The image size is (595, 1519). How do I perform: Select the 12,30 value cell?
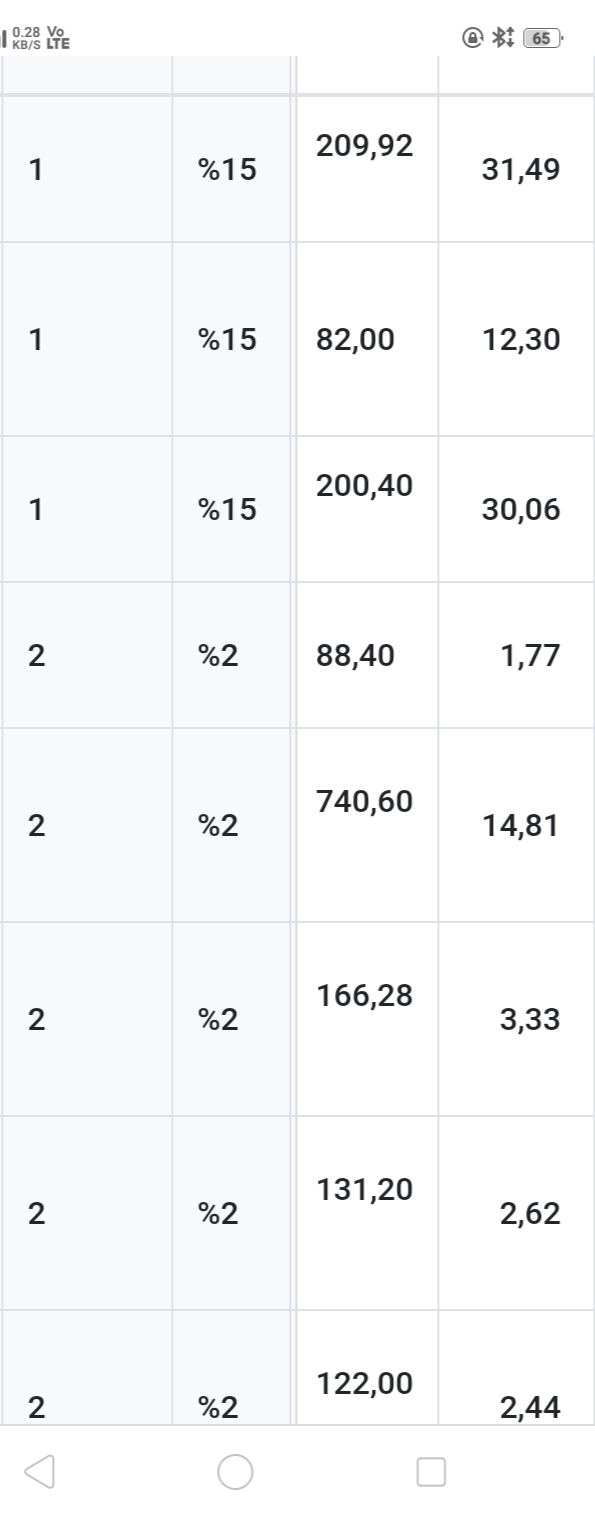click(x=516, y=339)
